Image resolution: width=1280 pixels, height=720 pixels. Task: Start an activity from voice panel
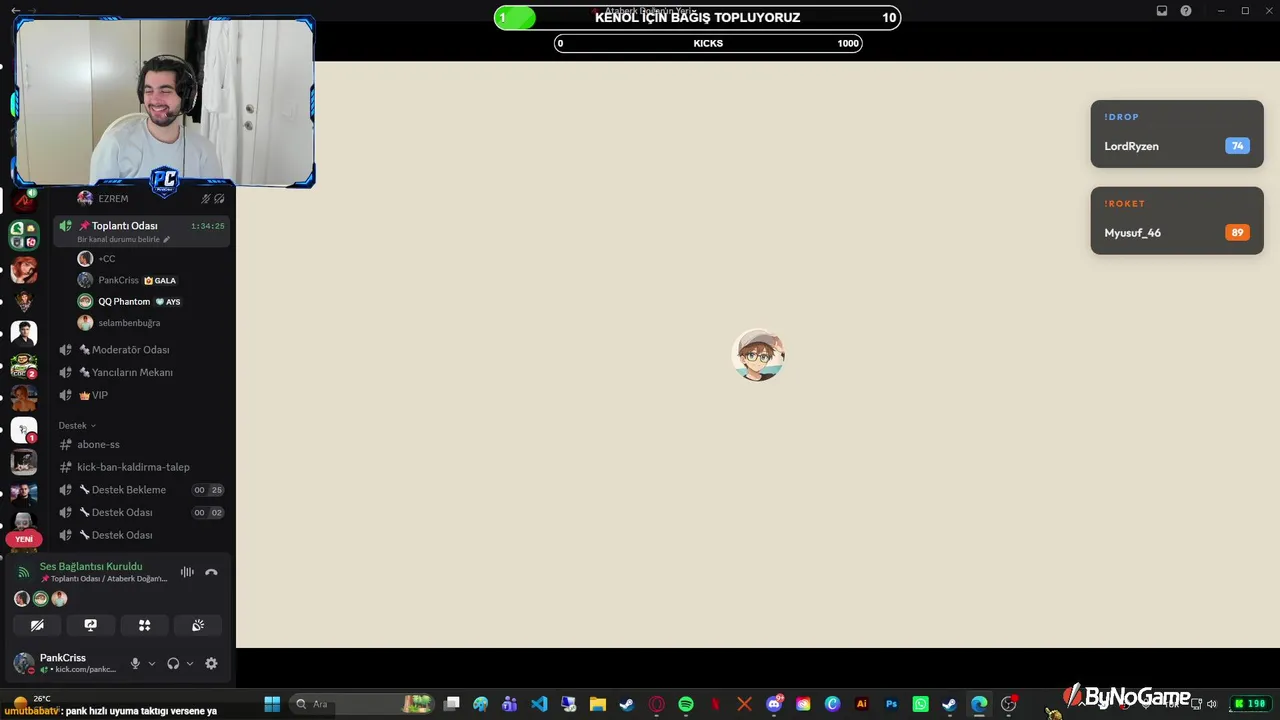pos(144,625)
